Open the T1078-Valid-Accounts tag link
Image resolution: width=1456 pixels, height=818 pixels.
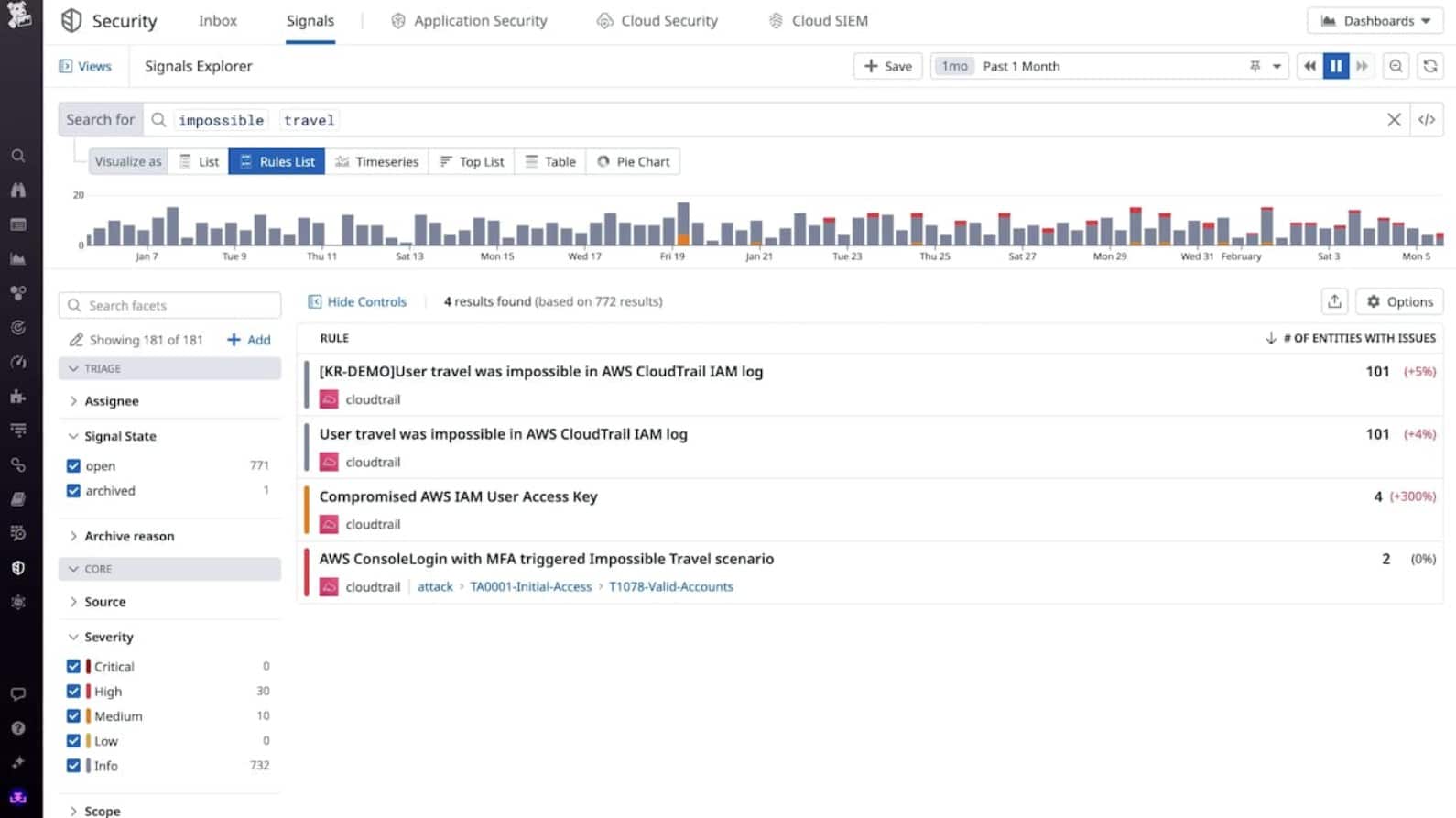point(671,586)
